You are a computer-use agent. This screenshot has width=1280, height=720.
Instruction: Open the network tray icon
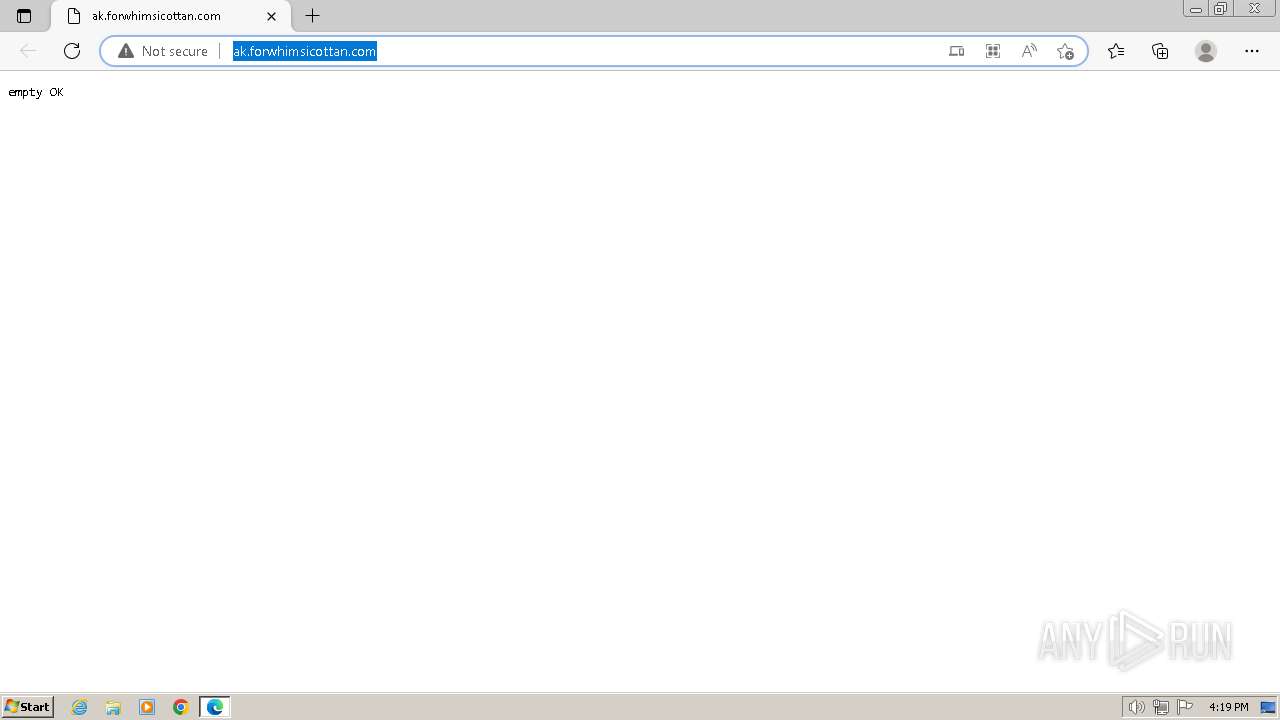tap(1160, 707)
